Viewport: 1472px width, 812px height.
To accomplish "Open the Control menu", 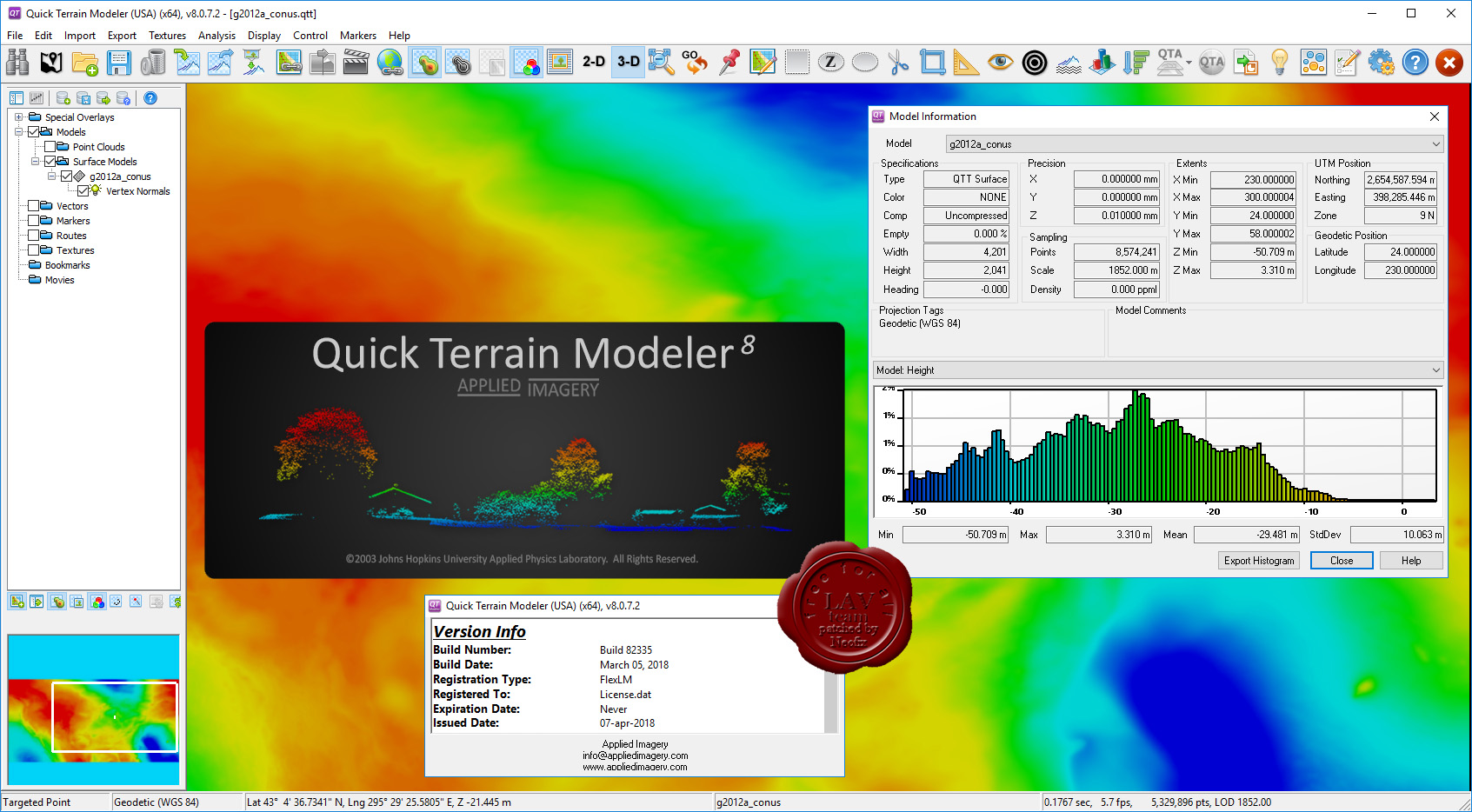I will click(x=310, y=36).
